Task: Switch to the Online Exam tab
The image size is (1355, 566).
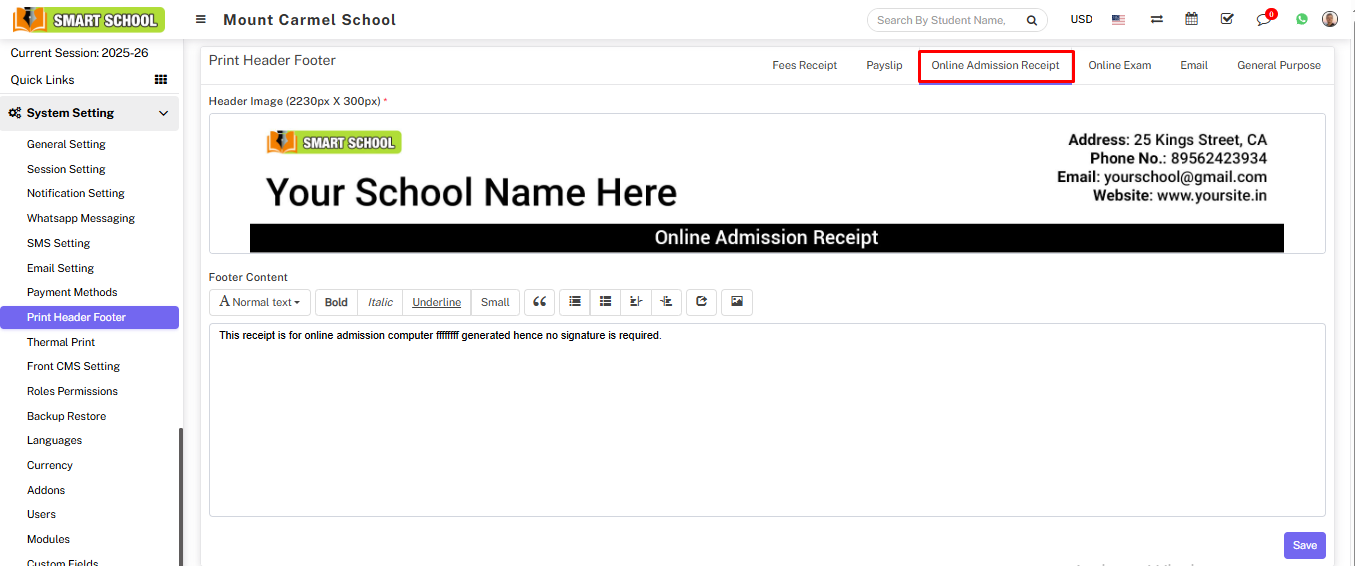Action: (1119, 65)
